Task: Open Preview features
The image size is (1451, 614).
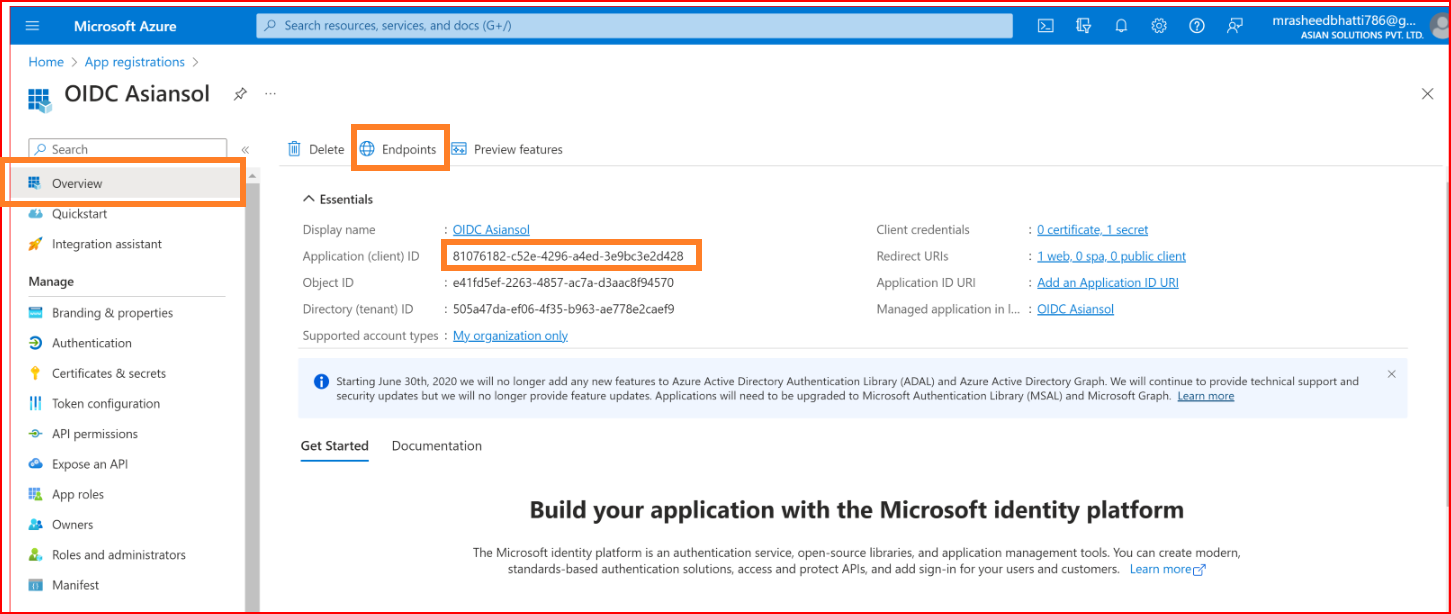Action: coord(507,149)
